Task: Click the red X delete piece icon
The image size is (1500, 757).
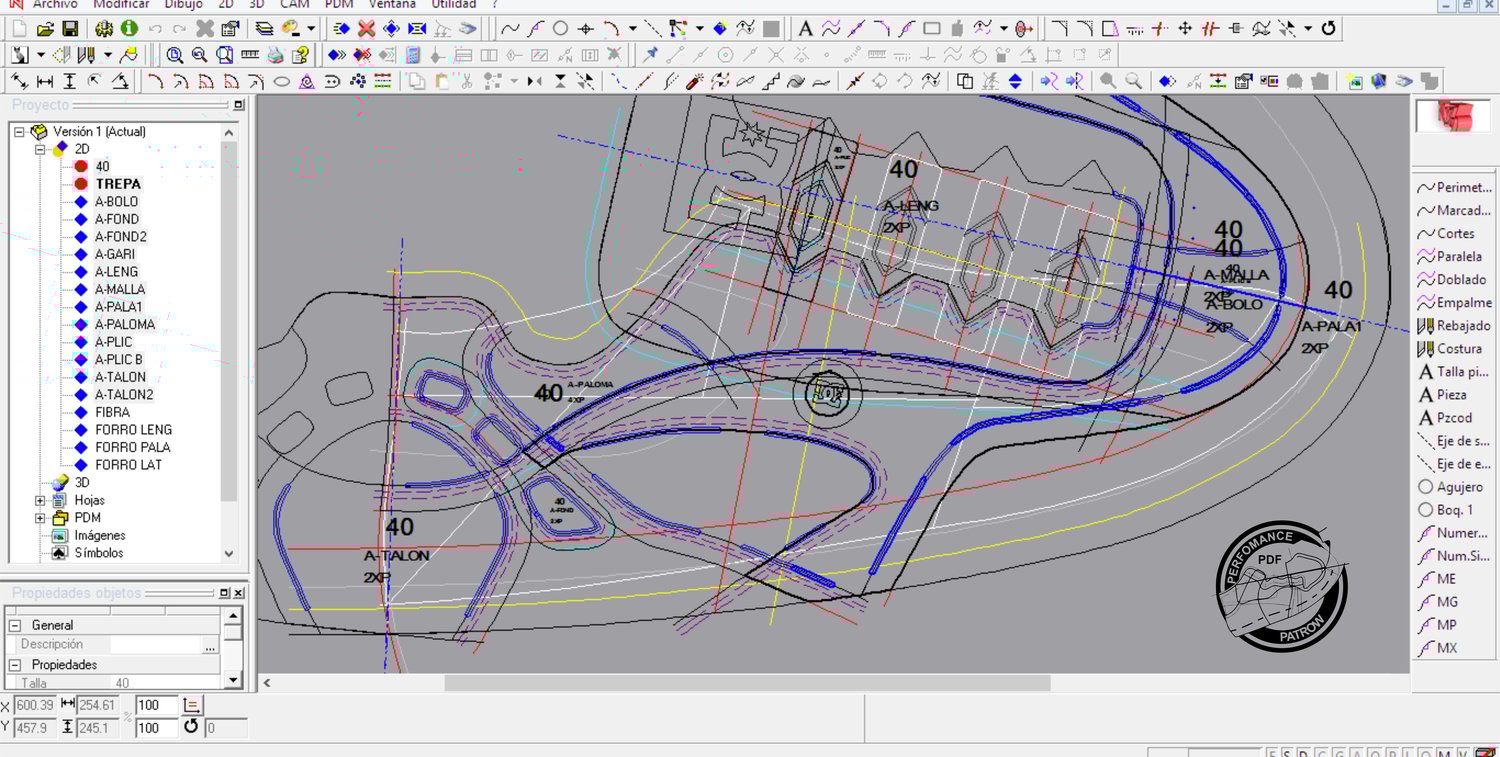Action: click(367, 29)
